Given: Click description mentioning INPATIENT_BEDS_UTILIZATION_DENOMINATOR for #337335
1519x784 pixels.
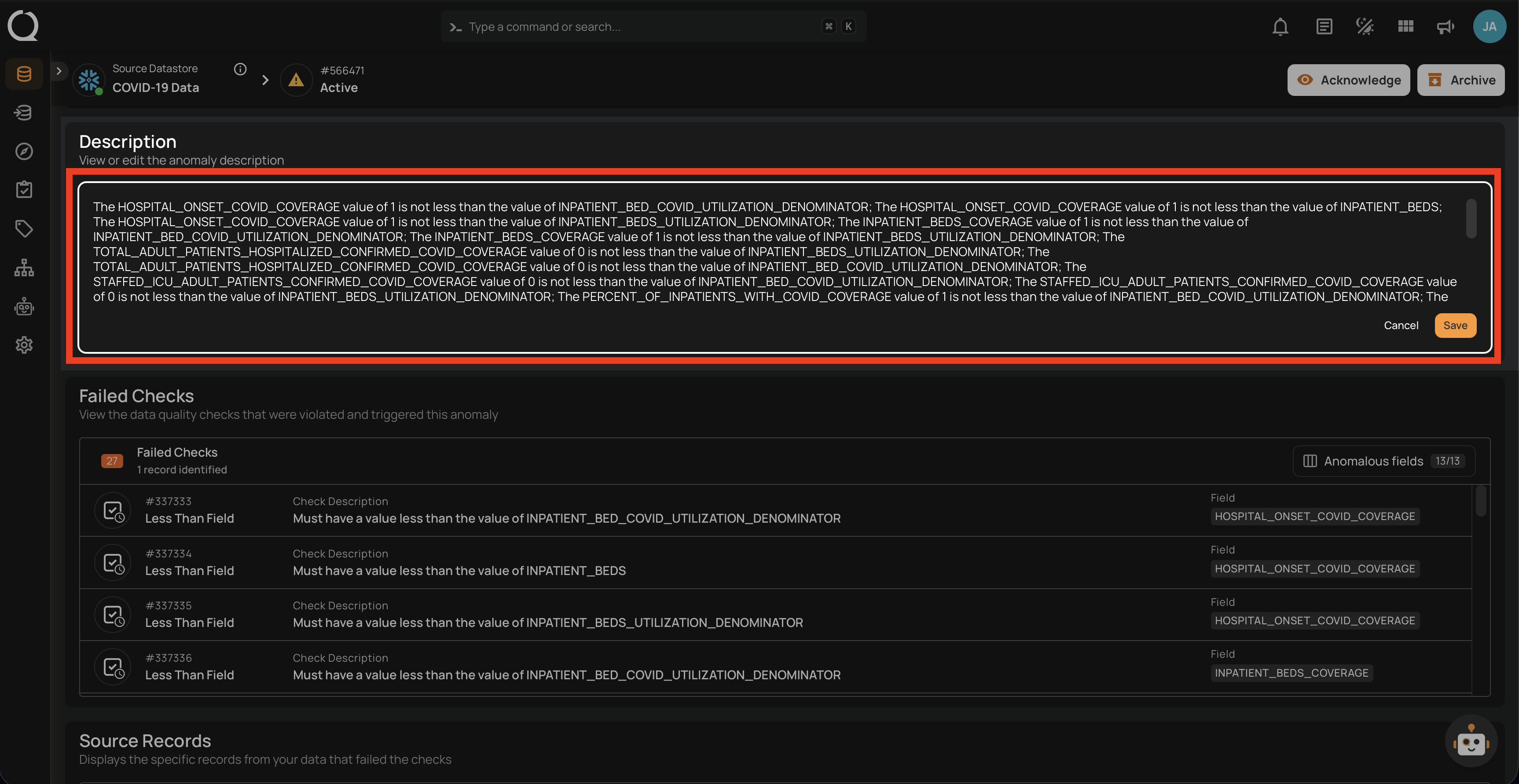Looking at the screenshot, I should click(x=548, y=623).
